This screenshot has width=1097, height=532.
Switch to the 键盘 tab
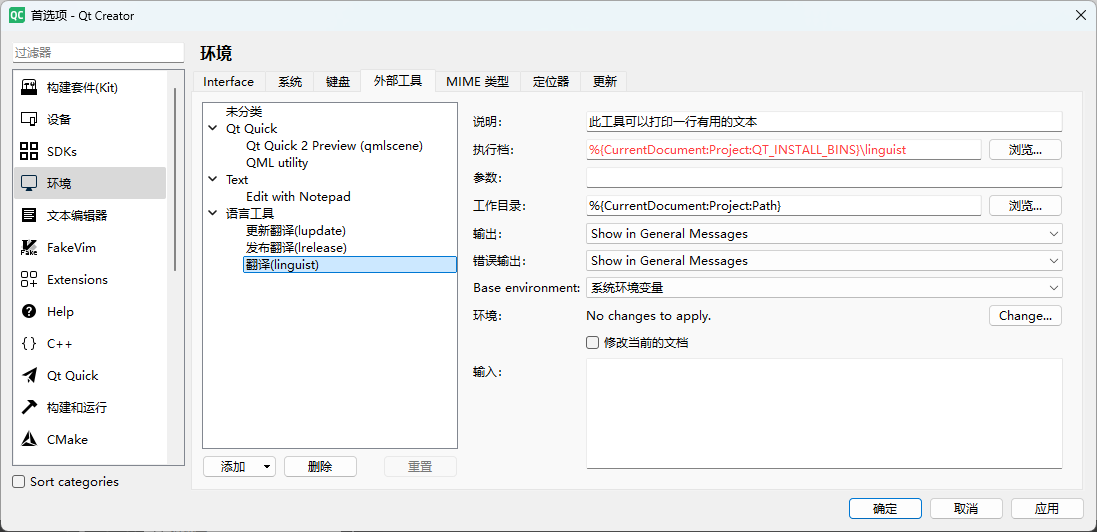pyautogui.click(x=338, y=82)
